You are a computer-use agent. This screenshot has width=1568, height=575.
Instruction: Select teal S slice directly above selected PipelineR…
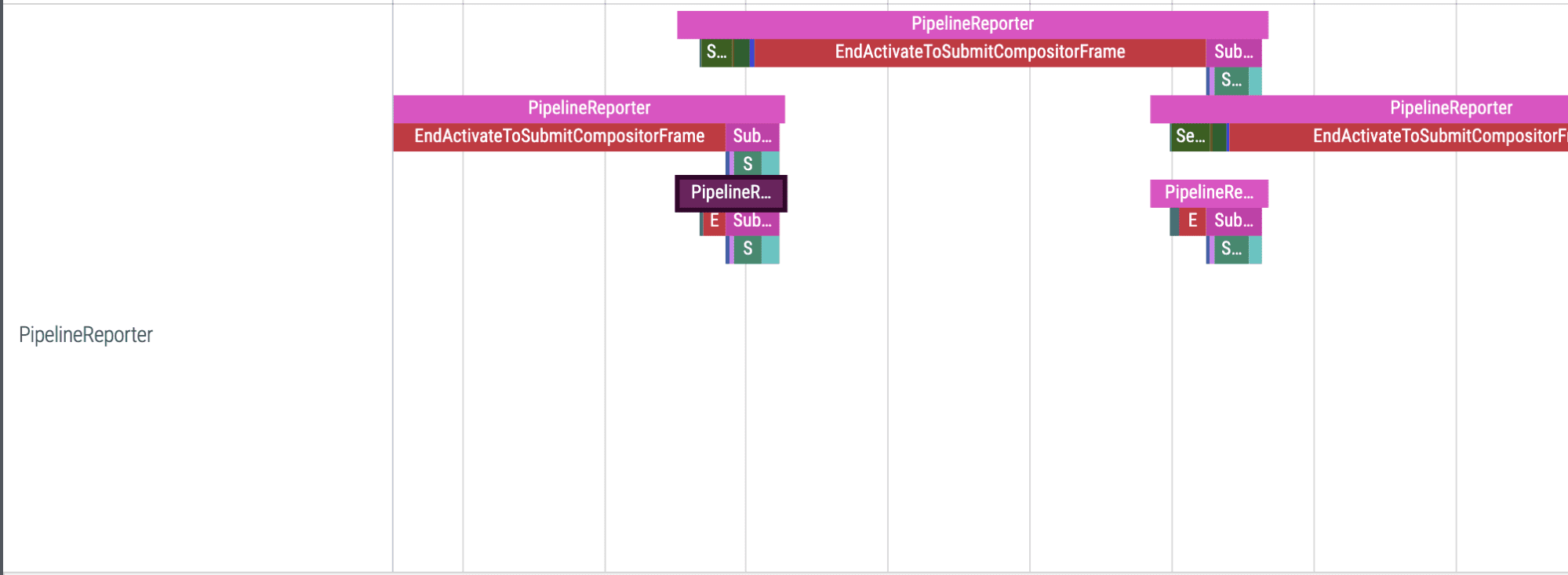[748, 164]
